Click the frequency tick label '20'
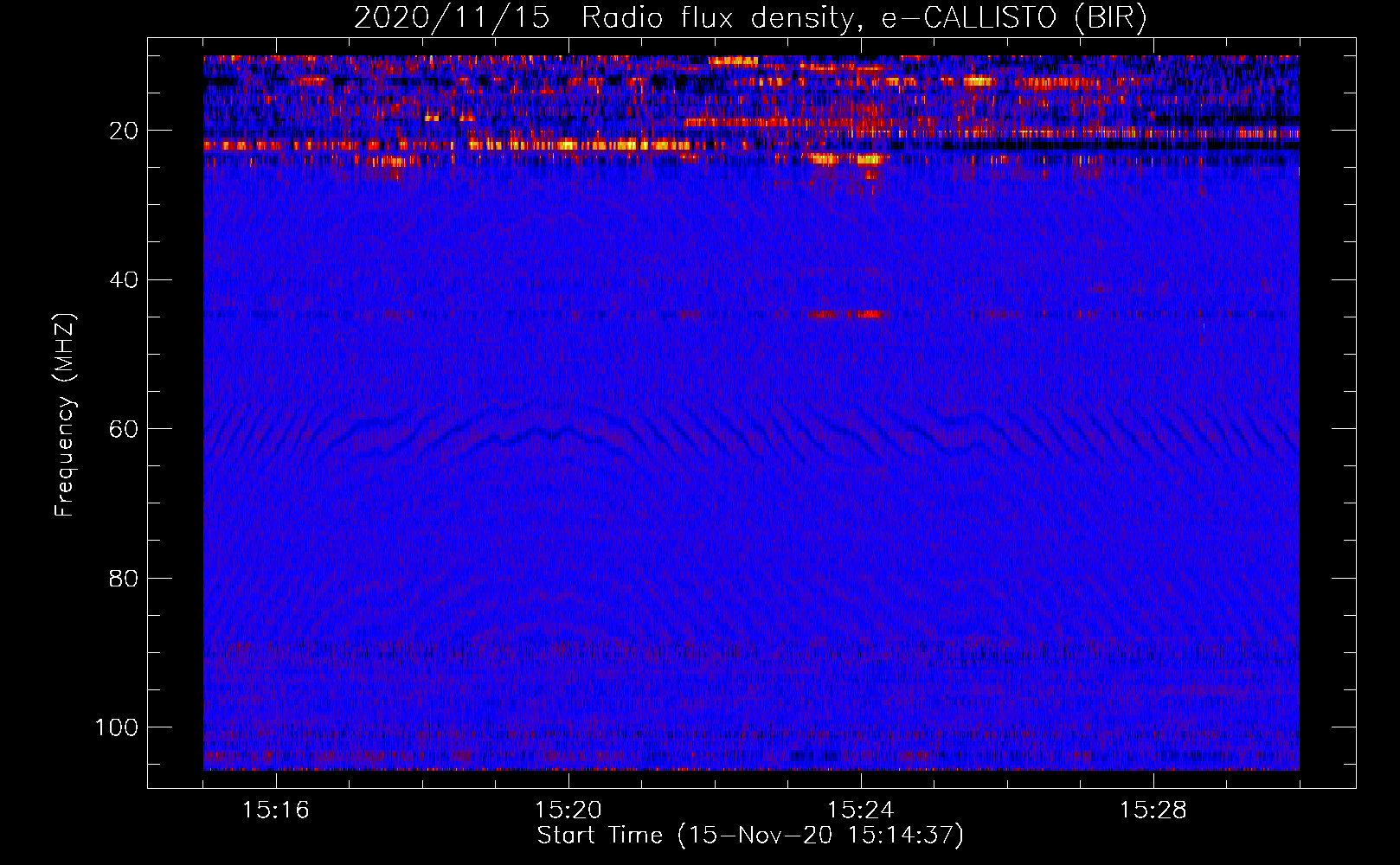The image size is (1400, 865). pos(124,131)
